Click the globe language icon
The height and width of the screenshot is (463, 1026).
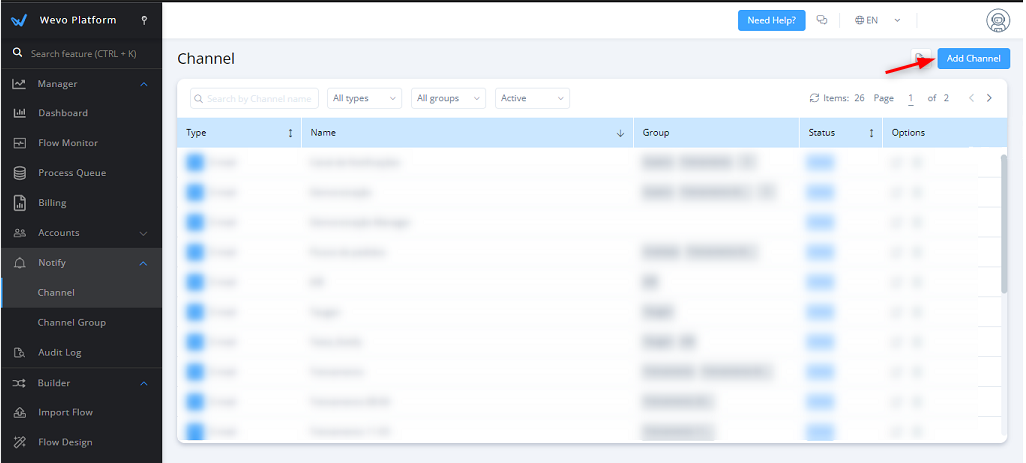coord(860,20)
